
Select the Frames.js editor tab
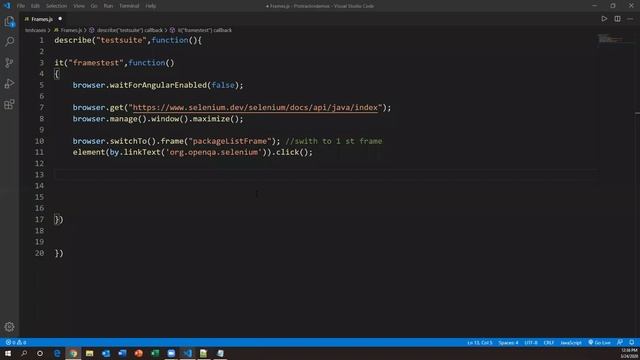(42, 19)
